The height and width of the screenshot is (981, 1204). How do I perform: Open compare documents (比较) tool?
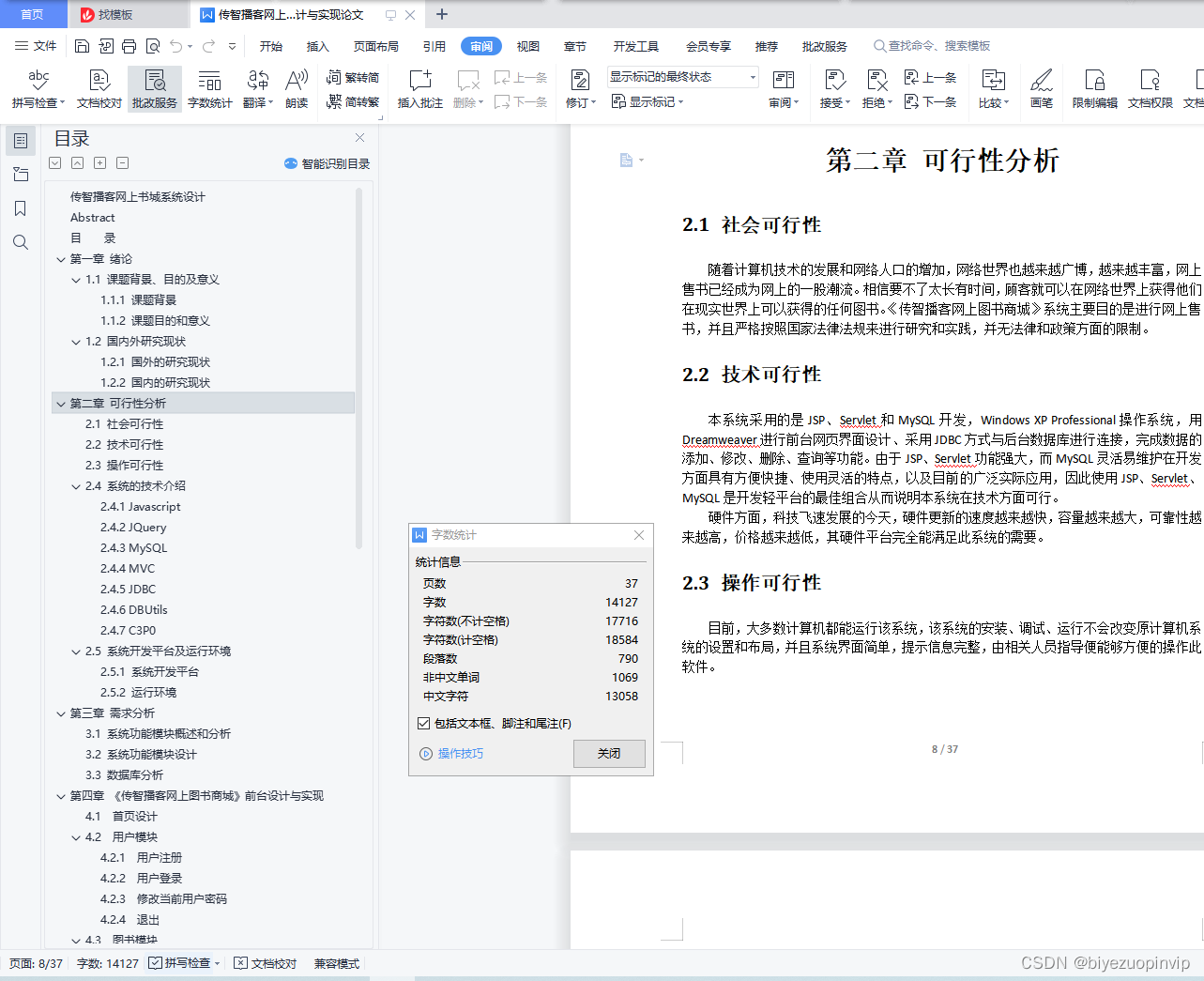[x=993, y=89]
